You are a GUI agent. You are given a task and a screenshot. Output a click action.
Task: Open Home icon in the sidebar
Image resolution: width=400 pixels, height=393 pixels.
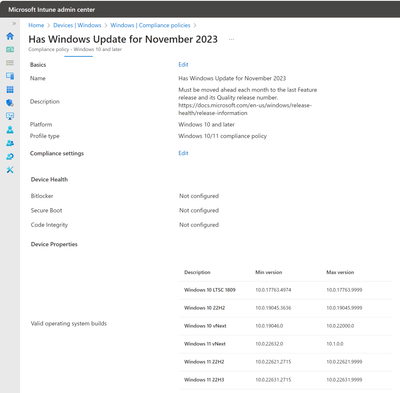pos(10,36)
